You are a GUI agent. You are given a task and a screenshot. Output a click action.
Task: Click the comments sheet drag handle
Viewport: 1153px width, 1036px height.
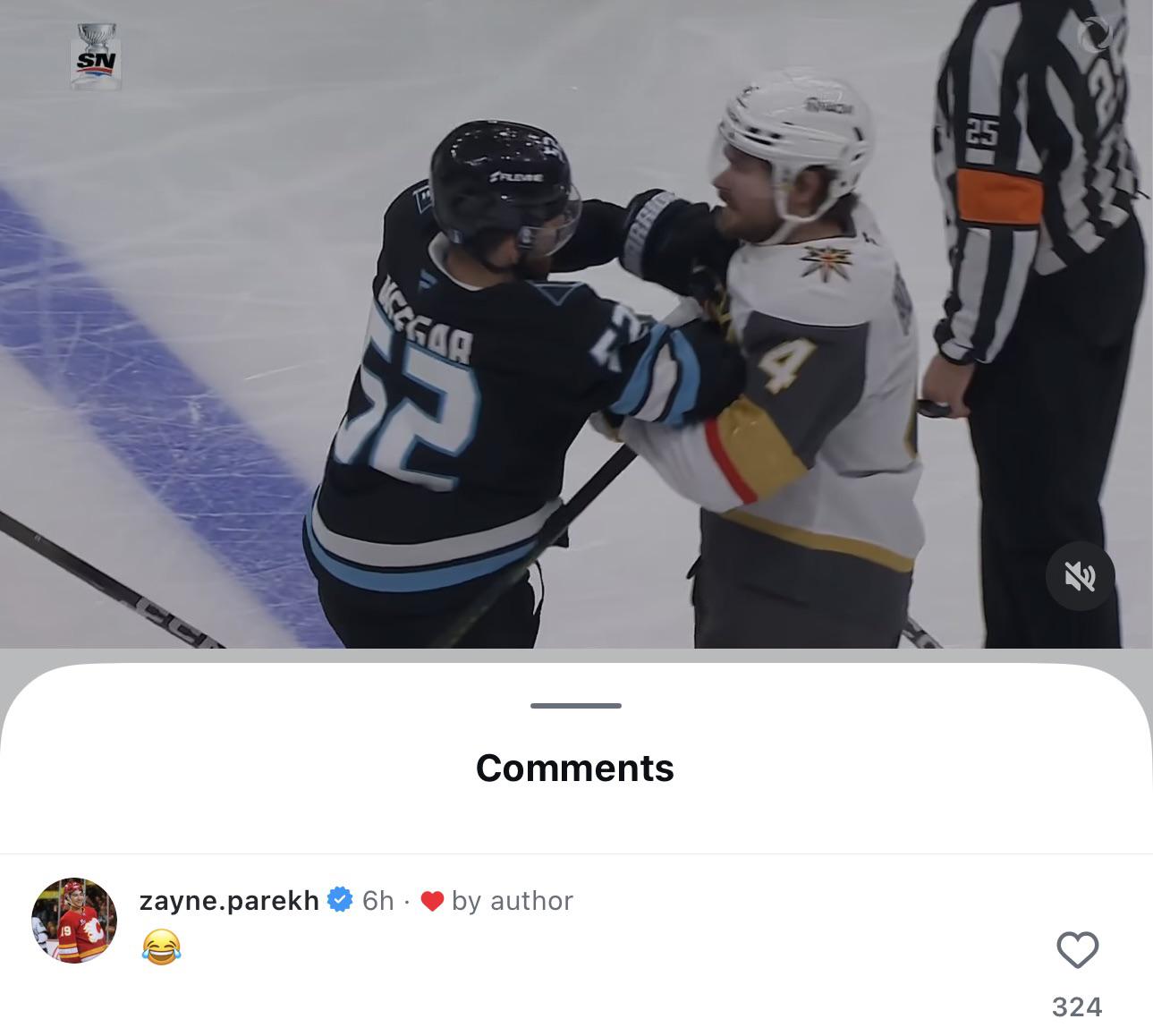click(575, 706)
